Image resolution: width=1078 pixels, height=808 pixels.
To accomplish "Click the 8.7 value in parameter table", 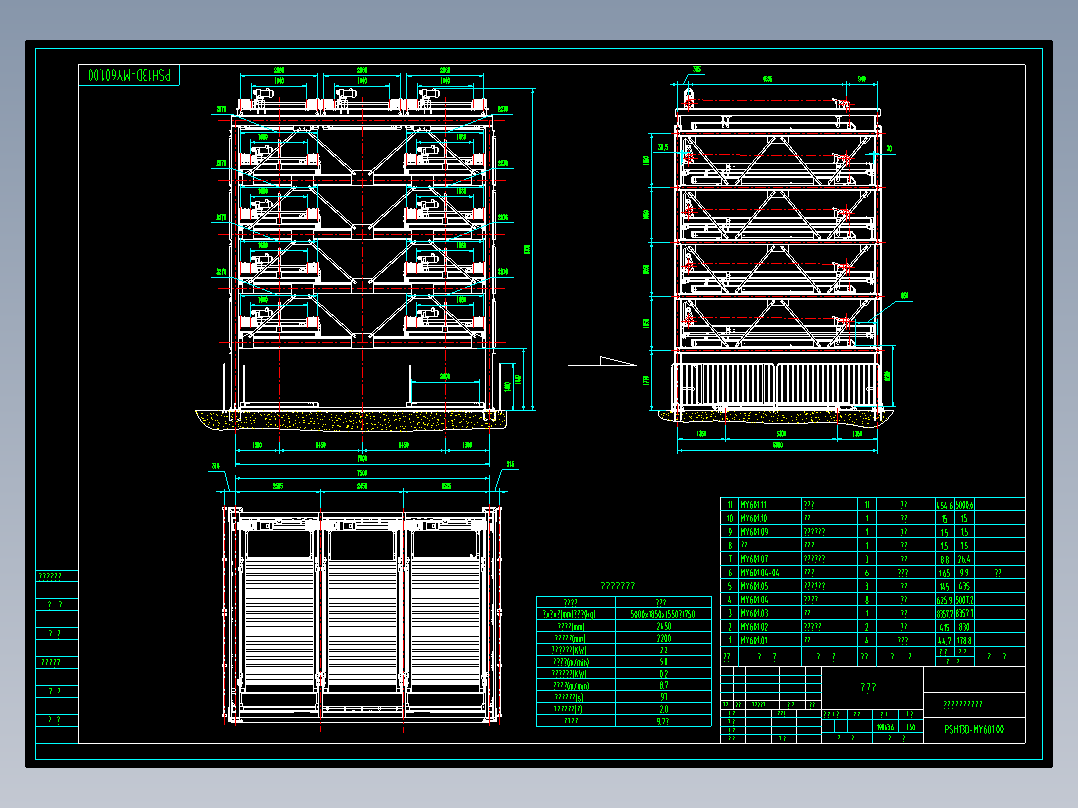I will (x=663, y=686).
